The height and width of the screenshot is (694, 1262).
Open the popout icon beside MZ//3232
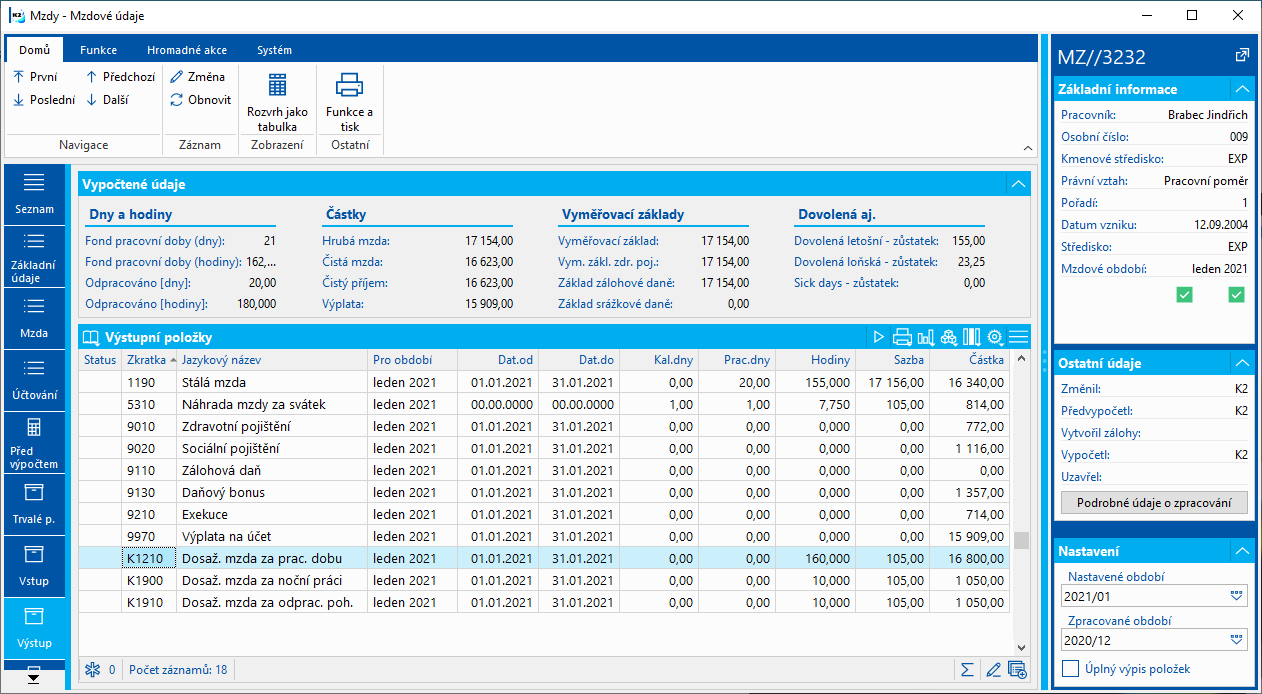[x=1241, y=56]
